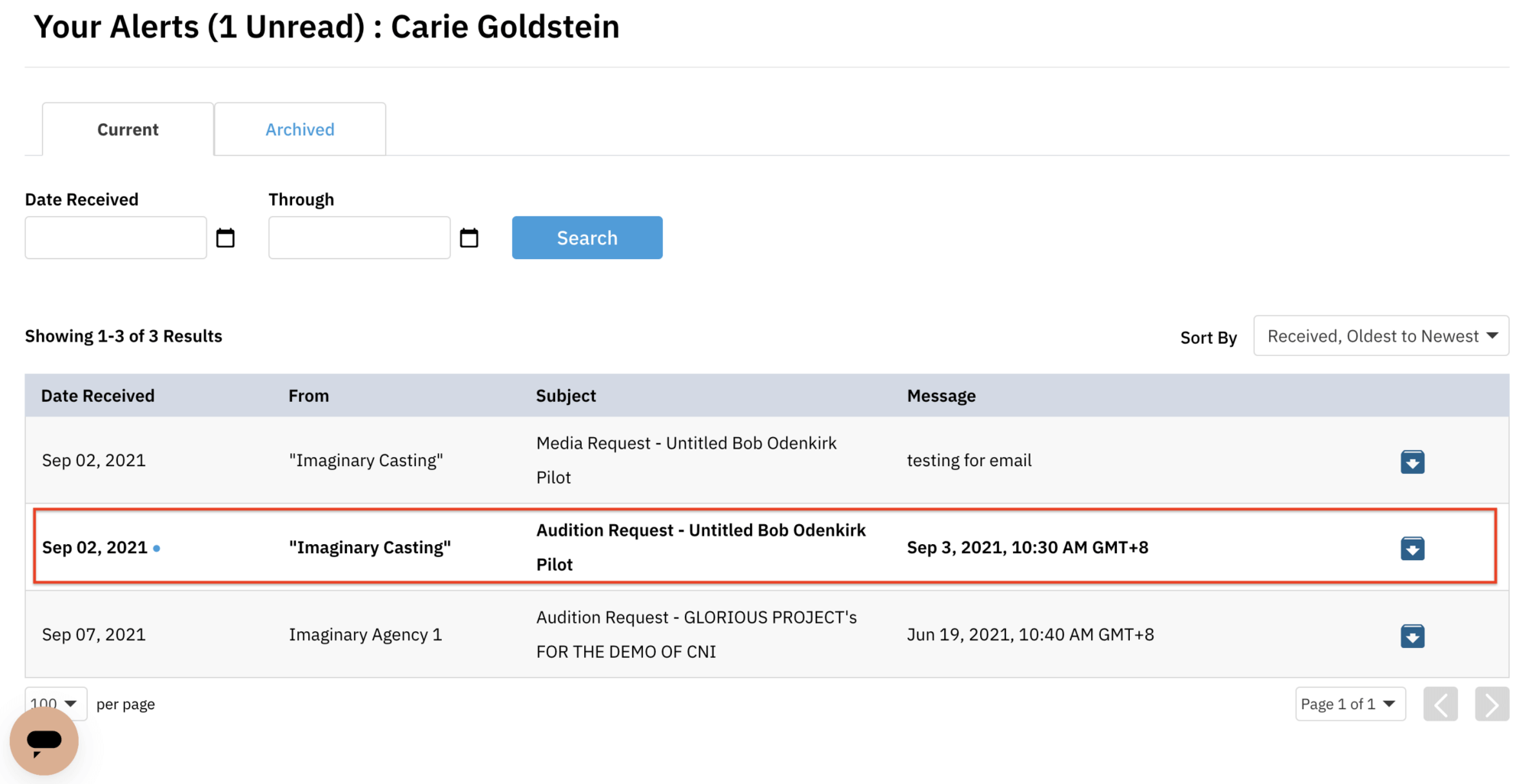Open the Sort By dropdown
Viewport: 1529px width, 784px height.
coord(1381,335)
